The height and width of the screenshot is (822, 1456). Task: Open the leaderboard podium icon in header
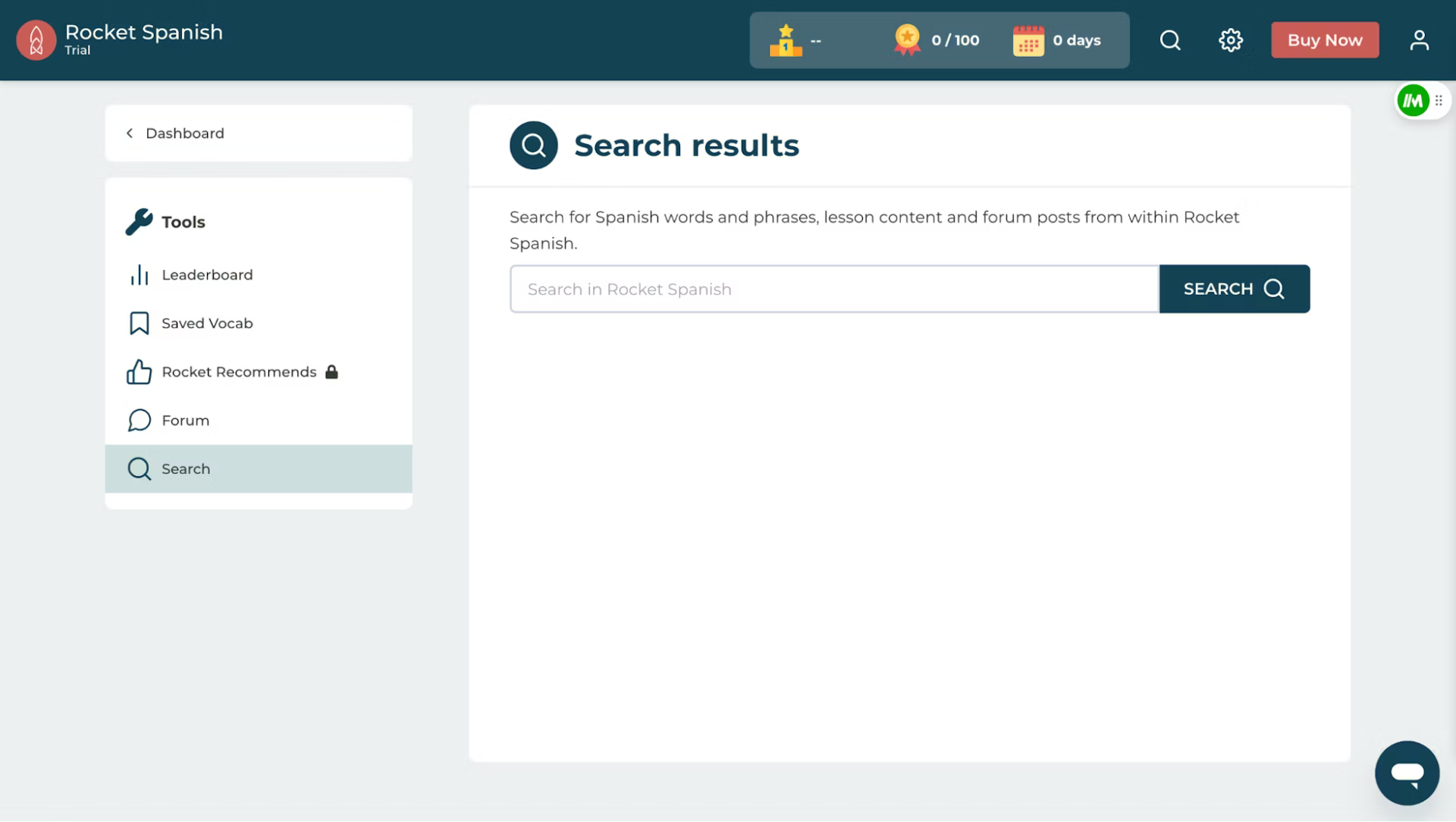pyautogui.click(x=786, y=40)
